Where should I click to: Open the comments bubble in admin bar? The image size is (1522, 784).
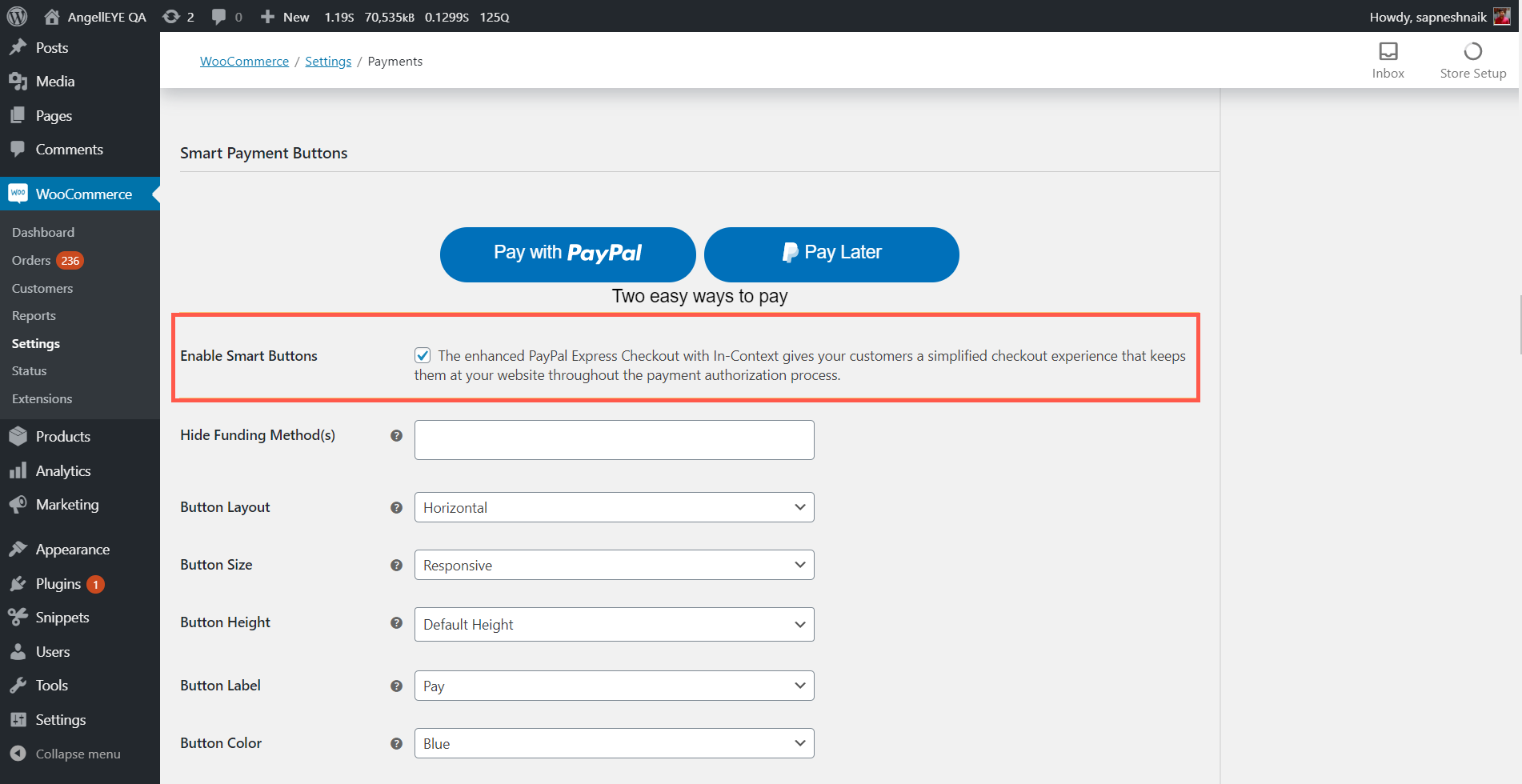(218, 17)
